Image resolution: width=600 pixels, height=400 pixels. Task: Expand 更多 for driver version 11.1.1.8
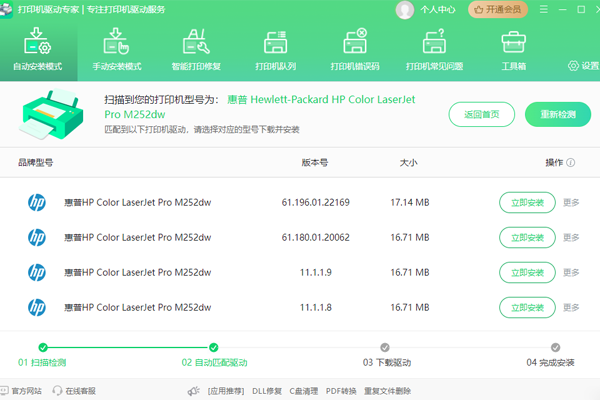571,306
